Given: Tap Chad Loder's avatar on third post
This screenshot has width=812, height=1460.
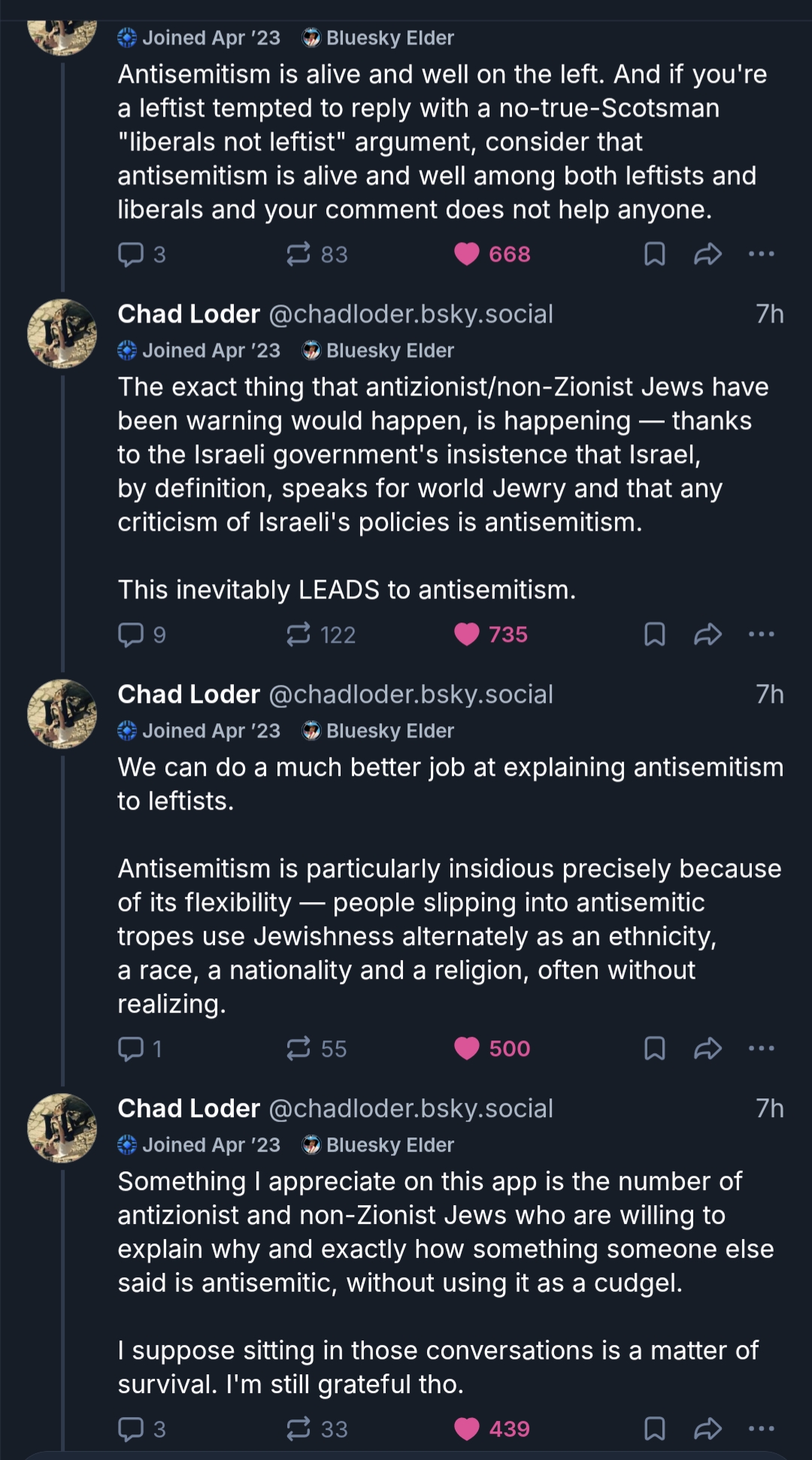Looking at the screenshot, I should (x=62, y=714).
